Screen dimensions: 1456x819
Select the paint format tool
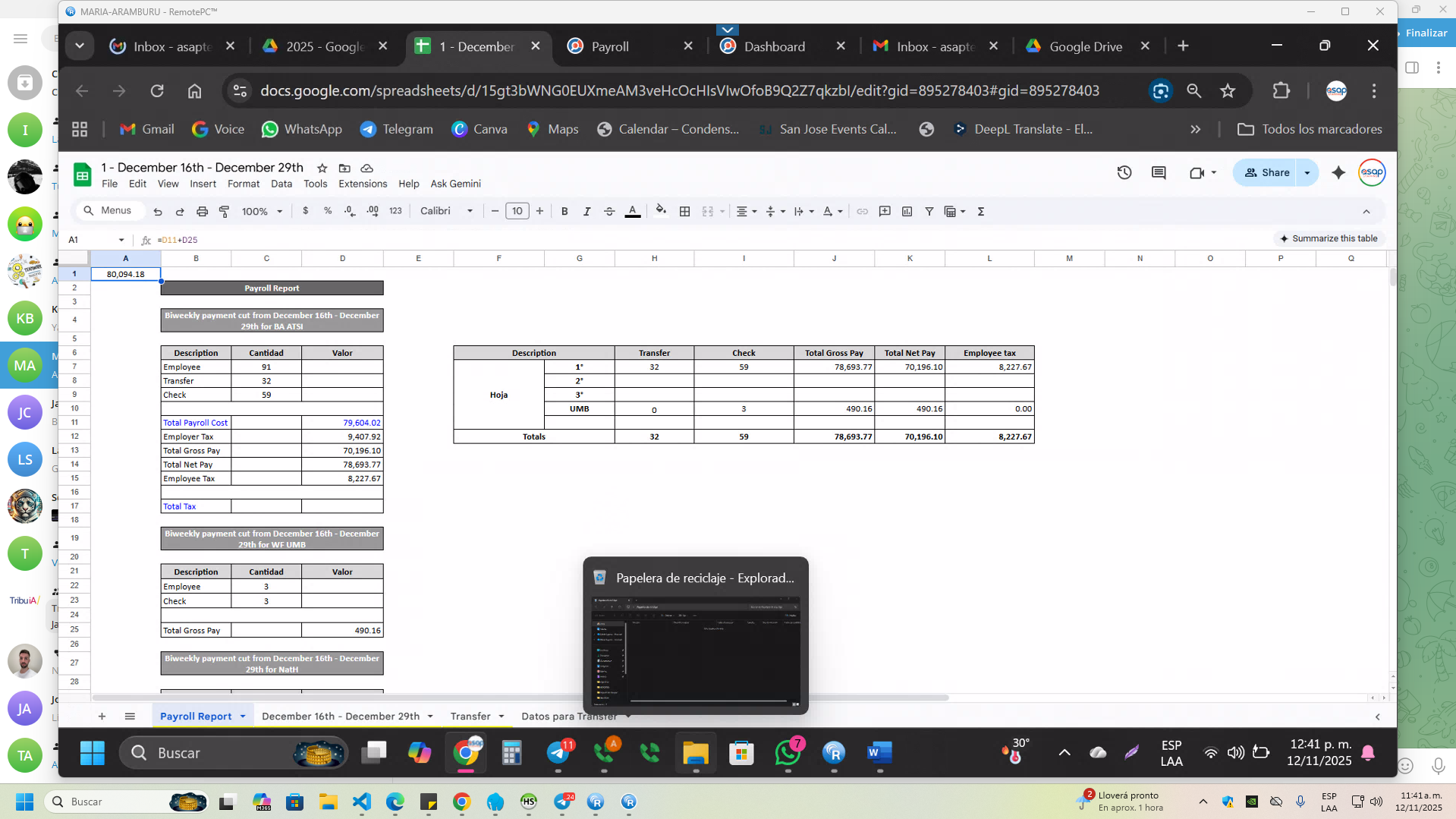[x=225, y=212]
